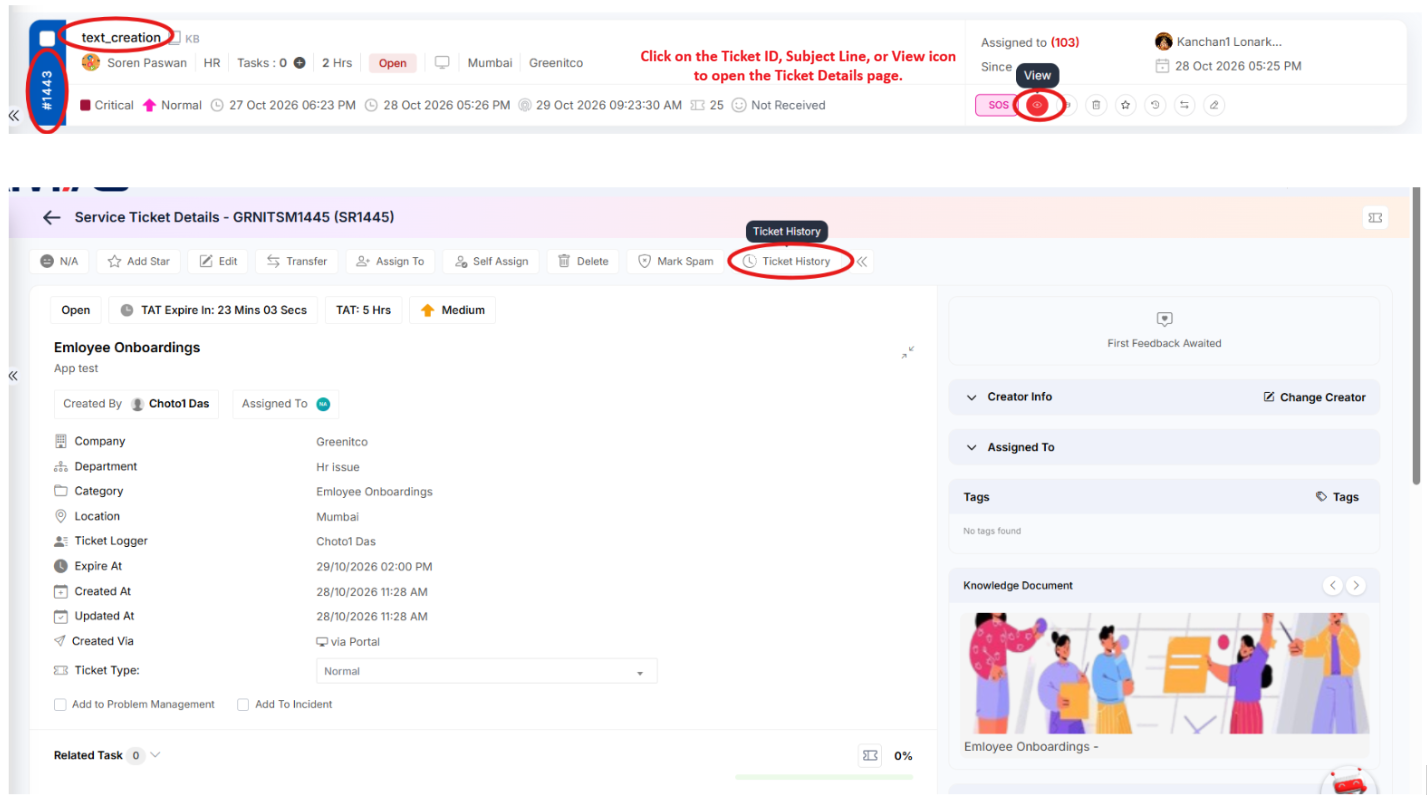
Task: Open the Ticket Type dropdown showing Normal
Action: click(487, 671)
